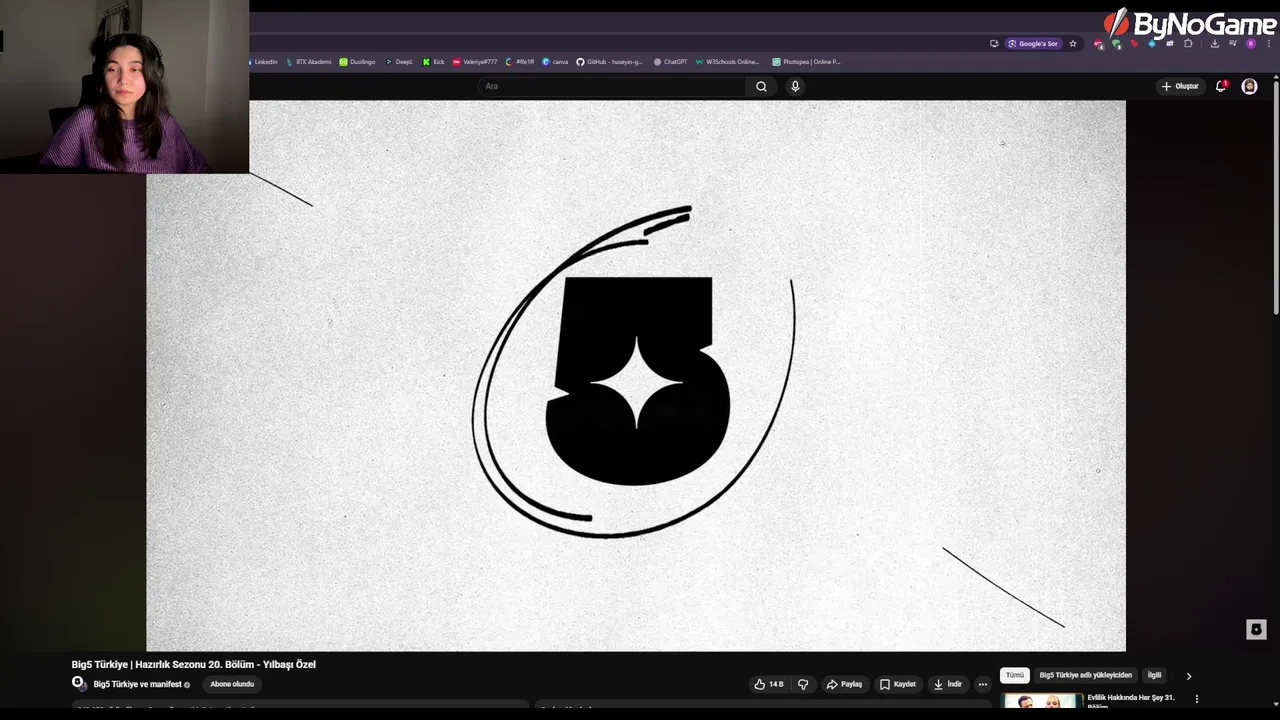Viewport: 1280px width, 720px height.
Task: Open Duolingo bookmark
Action: 357,62
